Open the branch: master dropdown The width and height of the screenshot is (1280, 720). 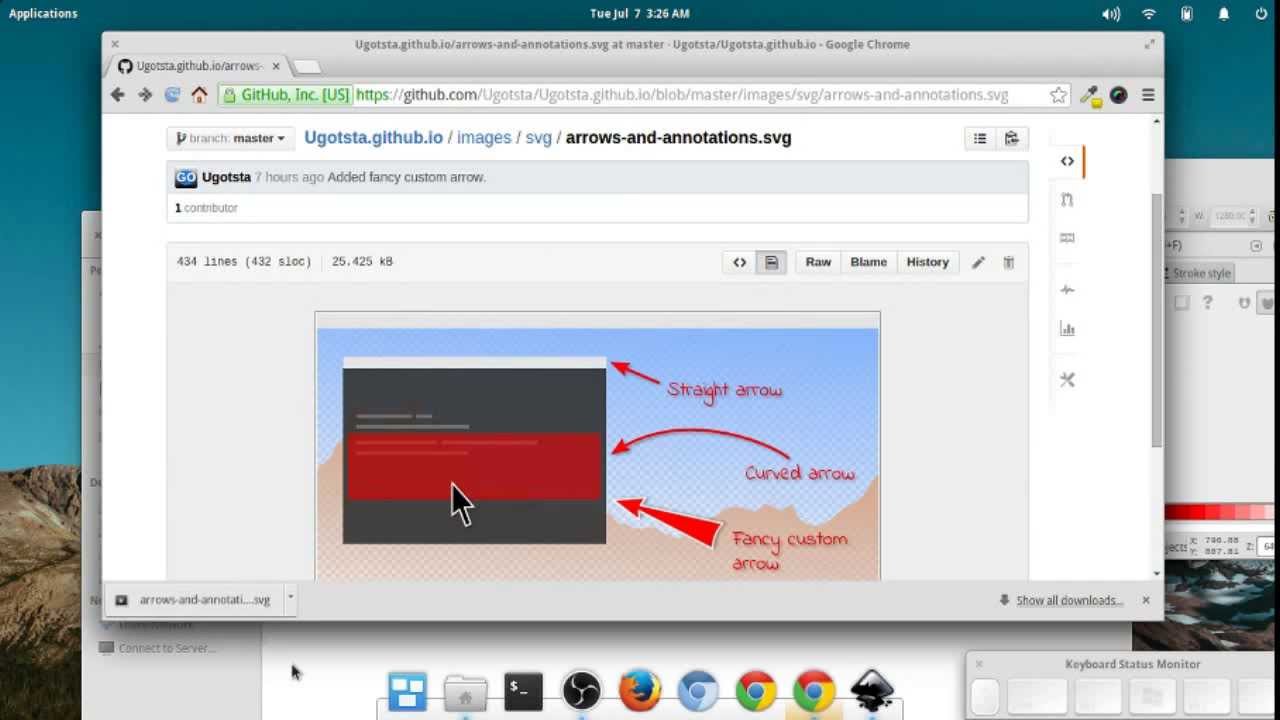231,138
